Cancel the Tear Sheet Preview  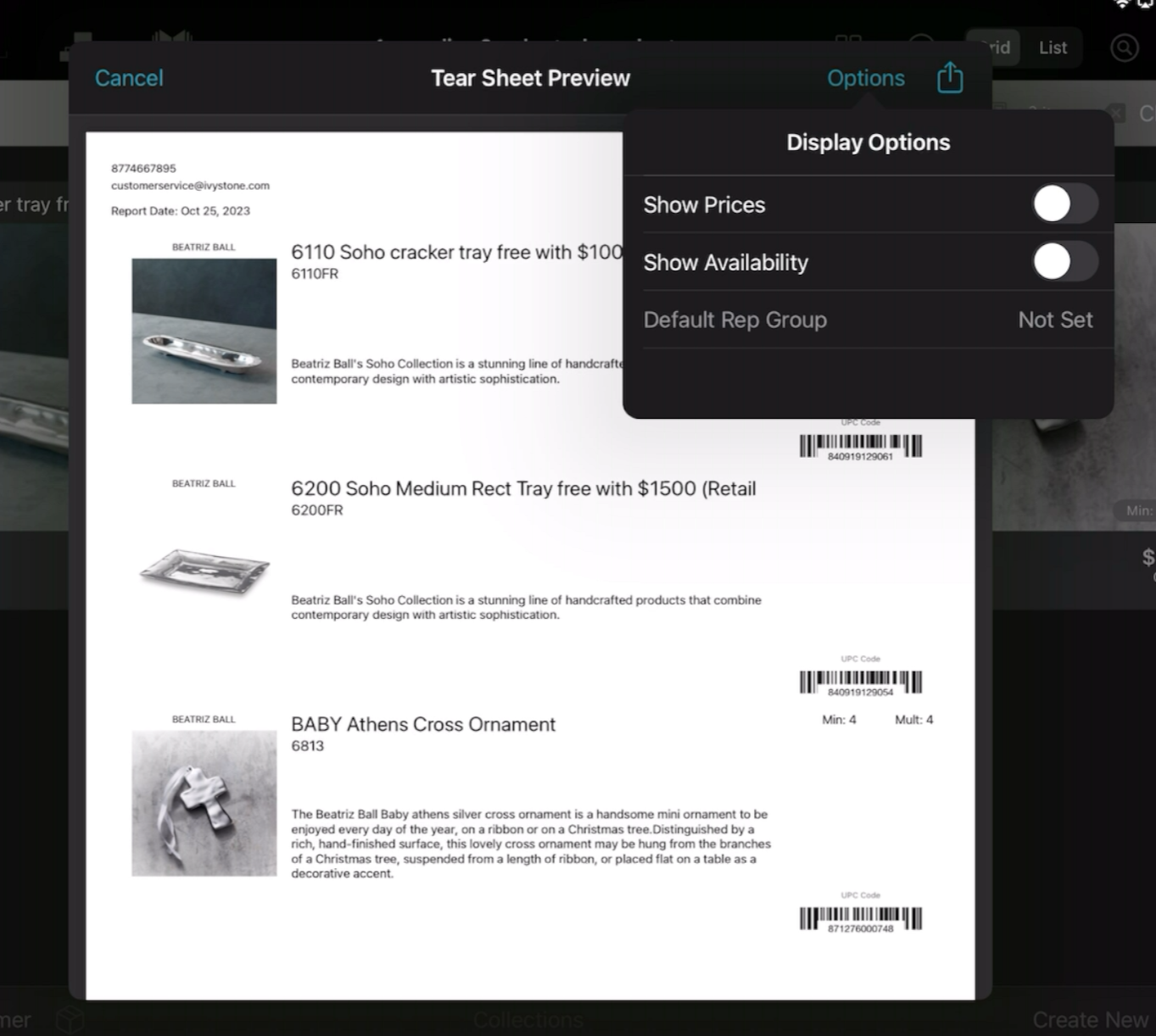(x=129, y=78)
